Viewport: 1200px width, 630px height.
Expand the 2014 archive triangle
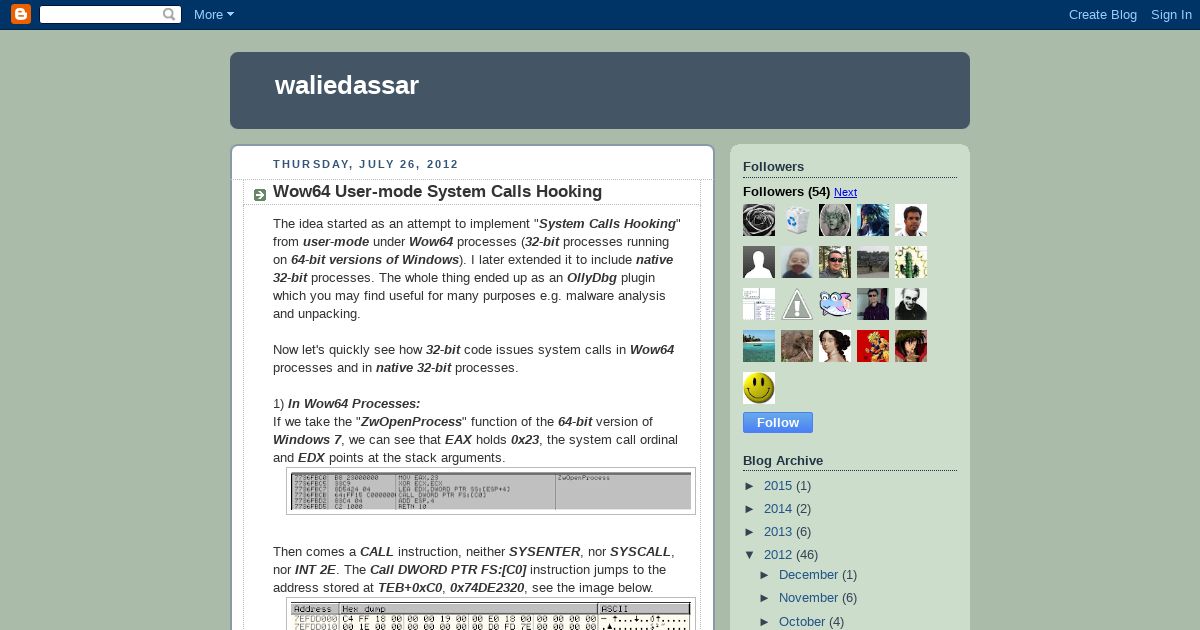coord(751,509)
